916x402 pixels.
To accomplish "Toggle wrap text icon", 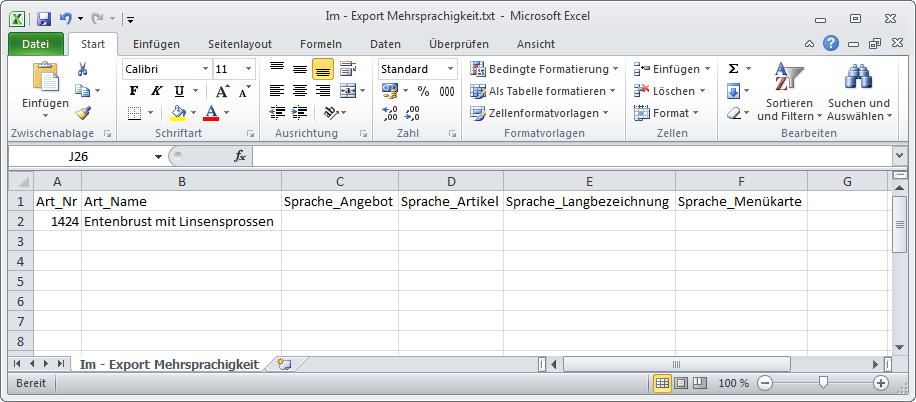I will click(x=348, y=69).
